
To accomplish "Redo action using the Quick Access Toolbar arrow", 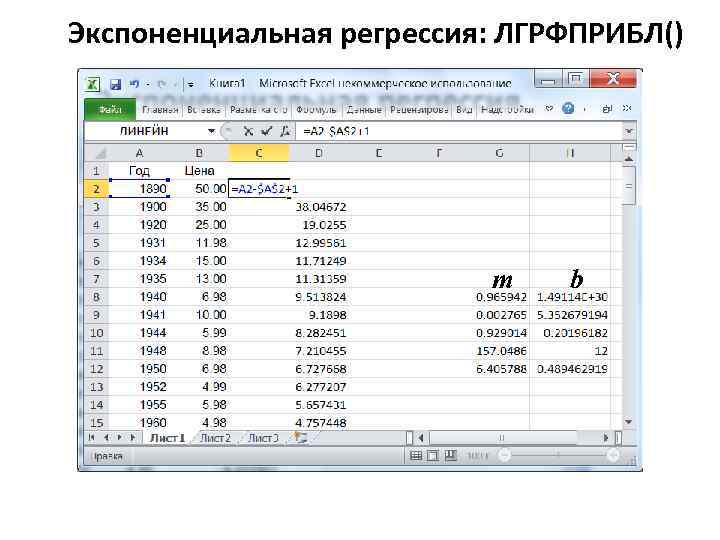I will click(162, 84).
